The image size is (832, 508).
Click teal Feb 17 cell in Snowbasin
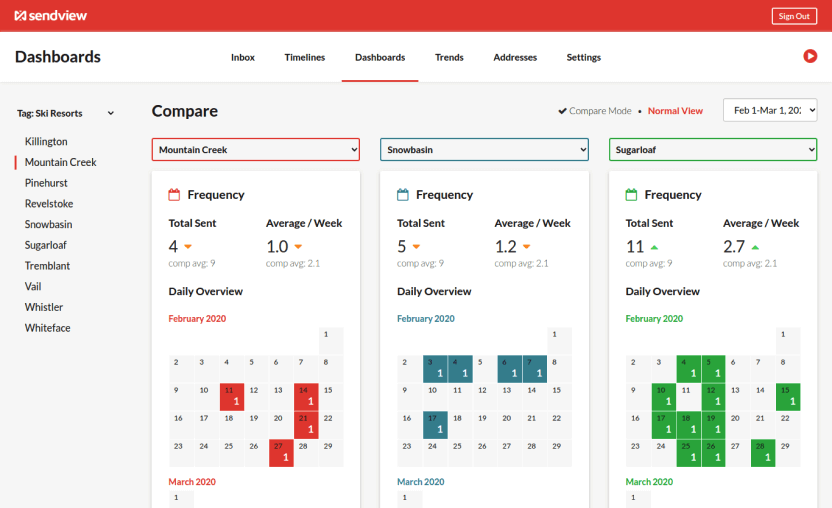click(435, 425)
